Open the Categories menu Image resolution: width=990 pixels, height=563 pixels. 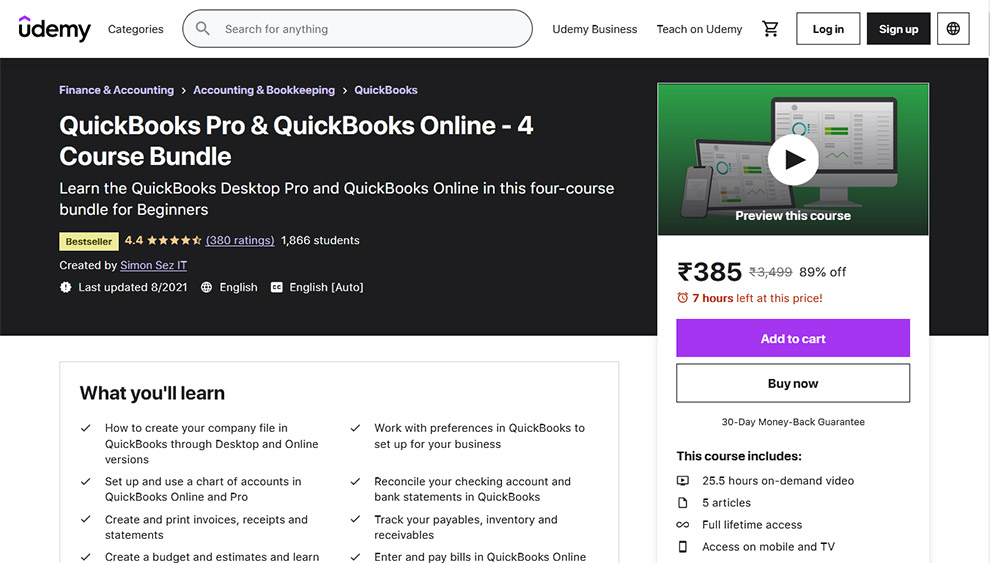135,29
